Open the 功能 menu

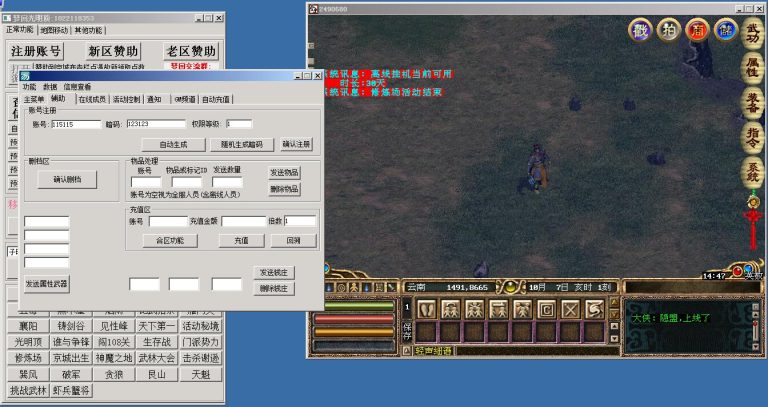pos(29,87)
